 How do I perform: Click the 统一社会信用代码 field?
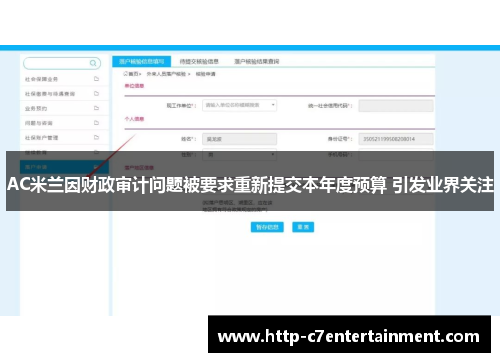(x=396, y=106)
